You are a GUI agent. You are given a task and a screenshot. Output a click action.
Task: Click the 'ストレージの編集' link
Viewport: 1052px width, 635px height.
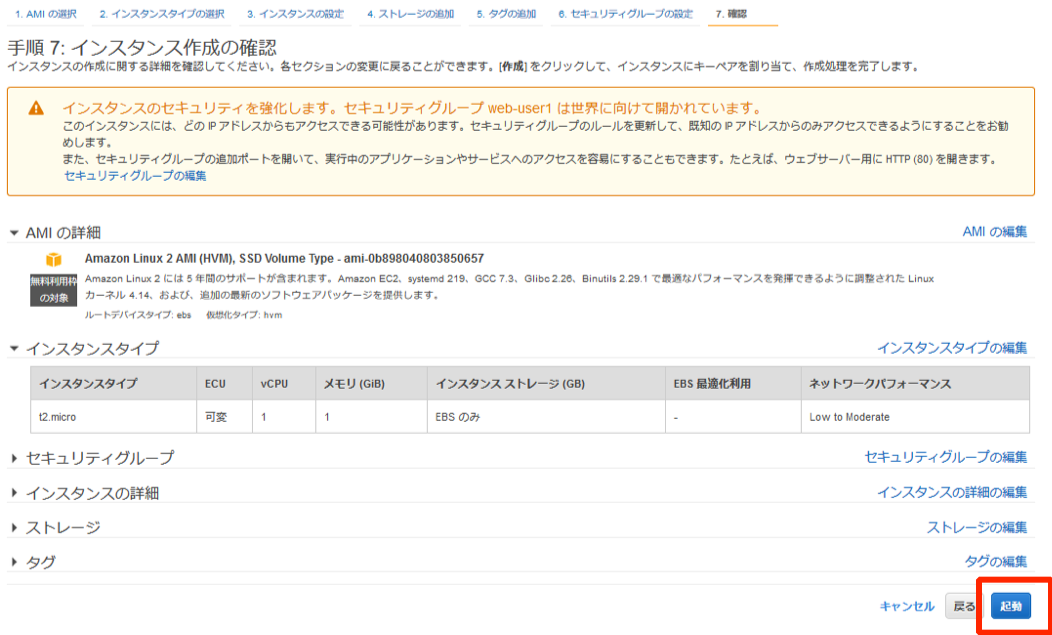click(976, 527)
